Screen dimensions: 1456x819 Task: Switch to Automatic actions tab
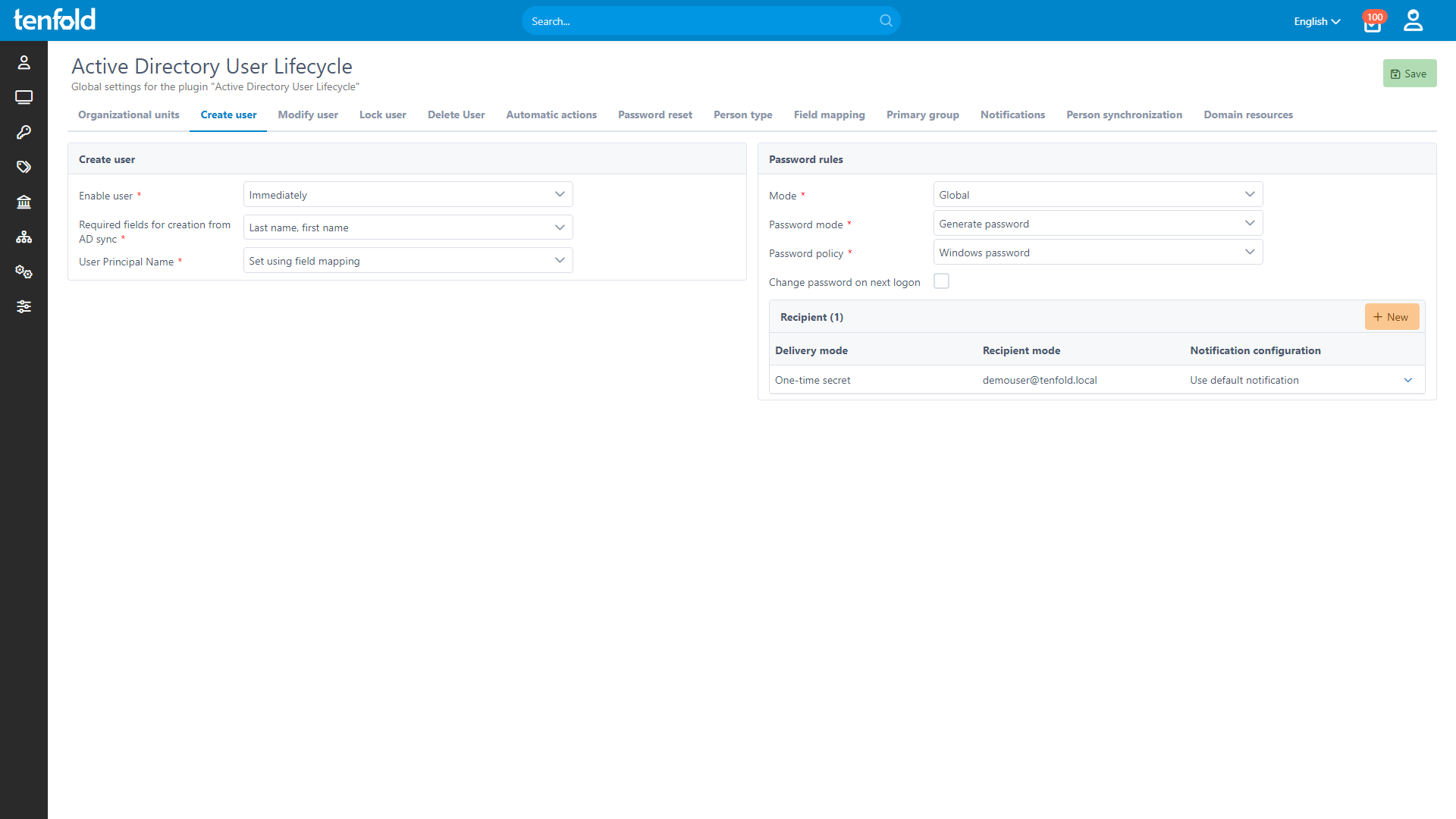551,115
